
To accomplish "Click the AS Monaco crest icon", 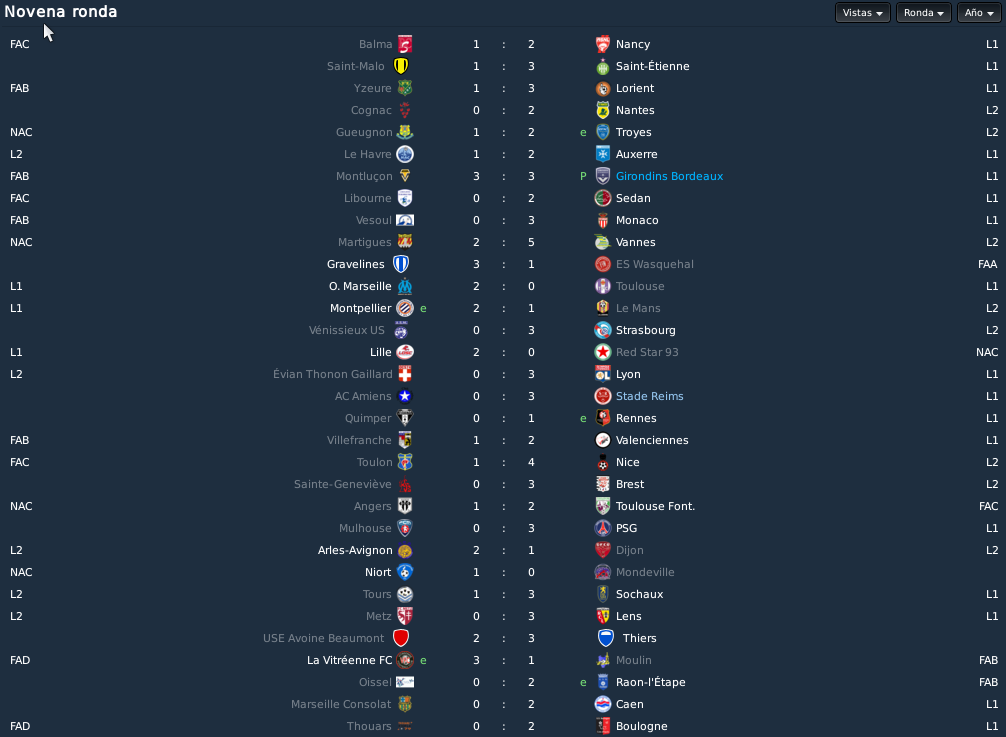I will point(602,220).
